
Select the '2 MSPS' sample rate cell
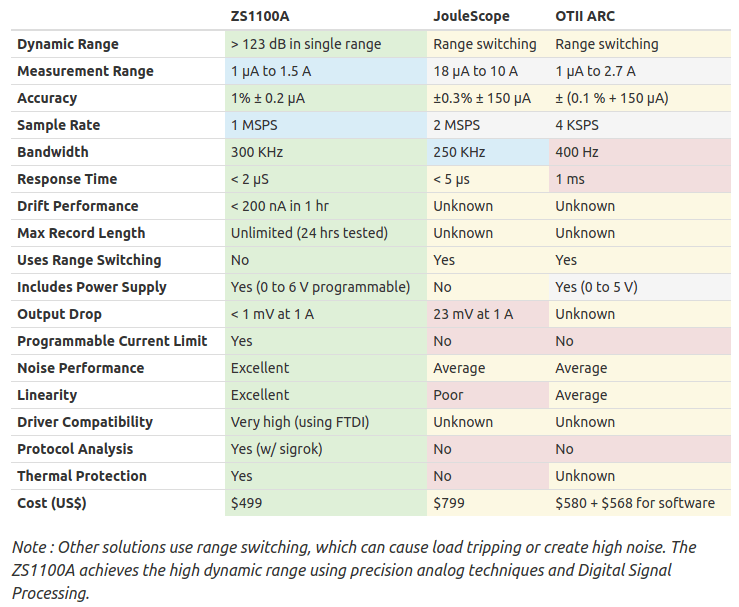coord(488,125)
